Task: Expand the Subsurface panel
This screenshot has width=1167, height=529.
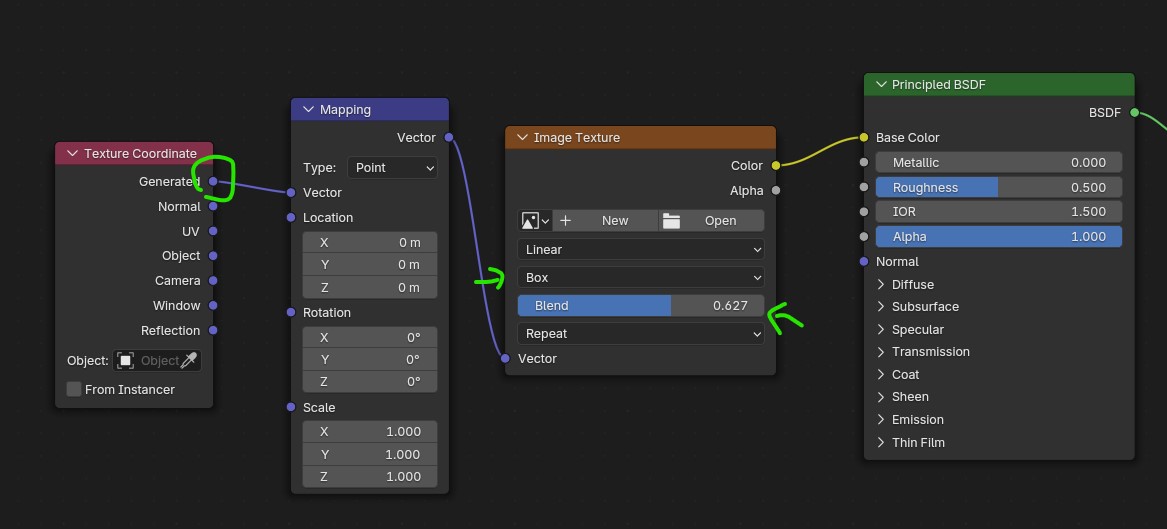Action: pos(881,307)
